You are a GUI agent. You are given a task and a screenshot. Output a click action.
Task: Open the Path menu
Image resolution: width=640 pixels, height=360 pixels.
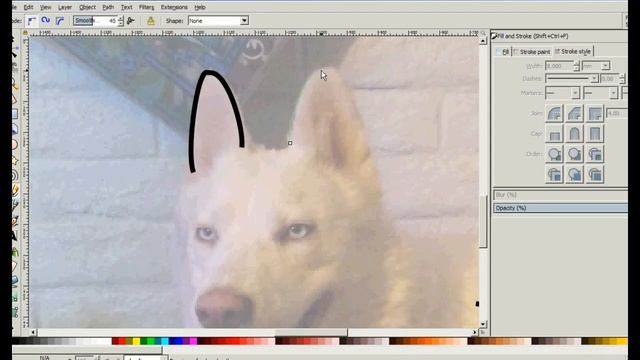108,7
